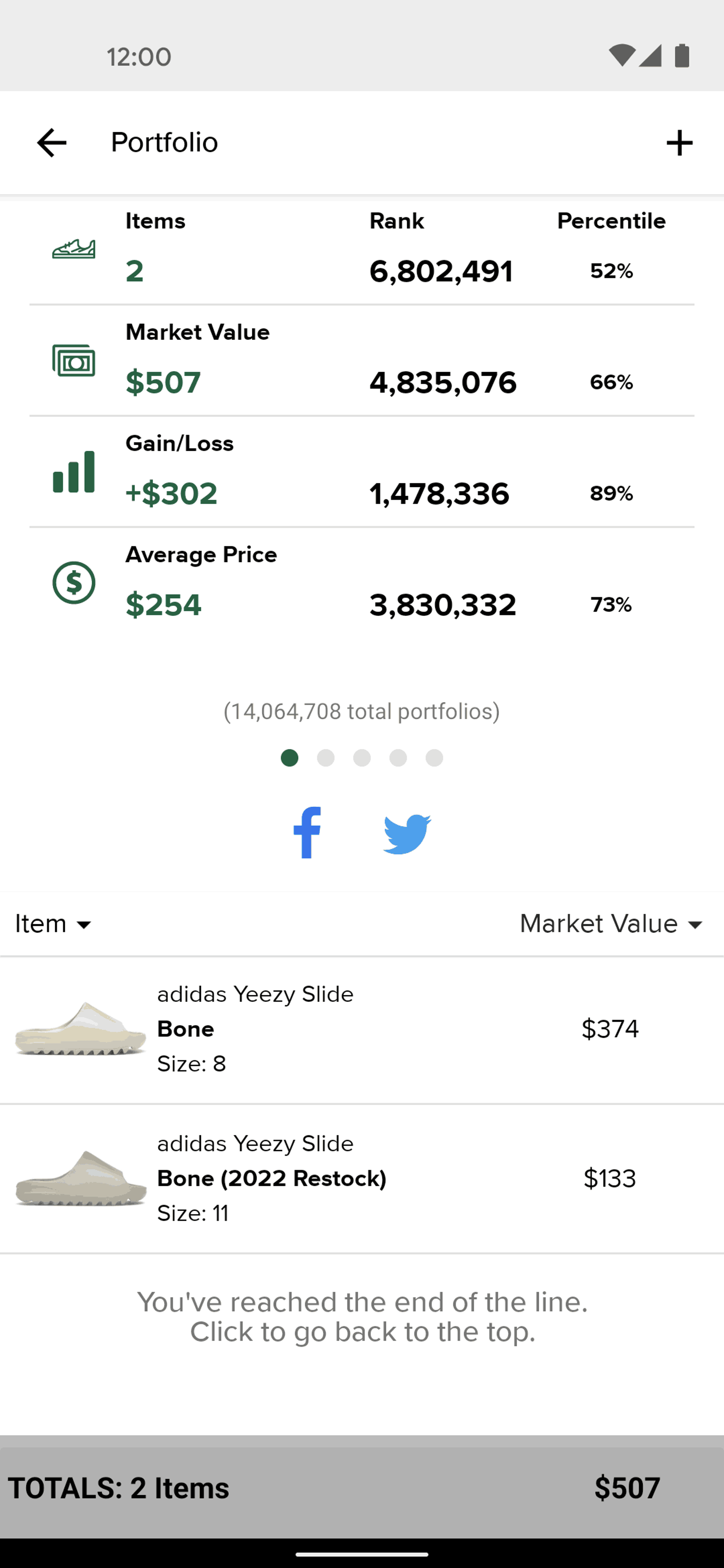Tap the banknote icon beside Market Value
The width and height of the screenshot is (724, 1568).
point(74,360)
